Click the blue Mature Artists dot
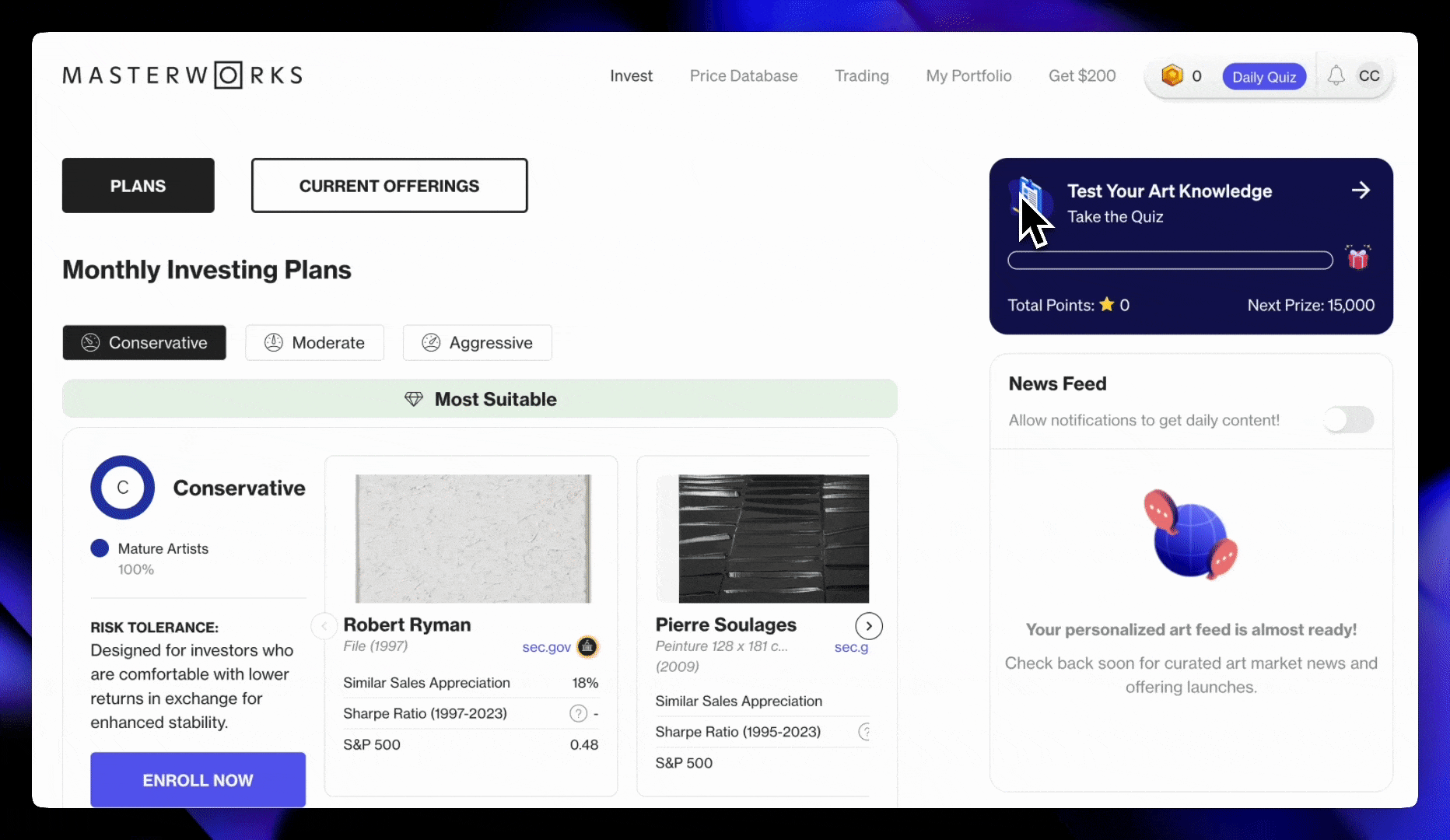Viewport: 1450px width, 840px height. pyautogui.click(x=100, y=548)
